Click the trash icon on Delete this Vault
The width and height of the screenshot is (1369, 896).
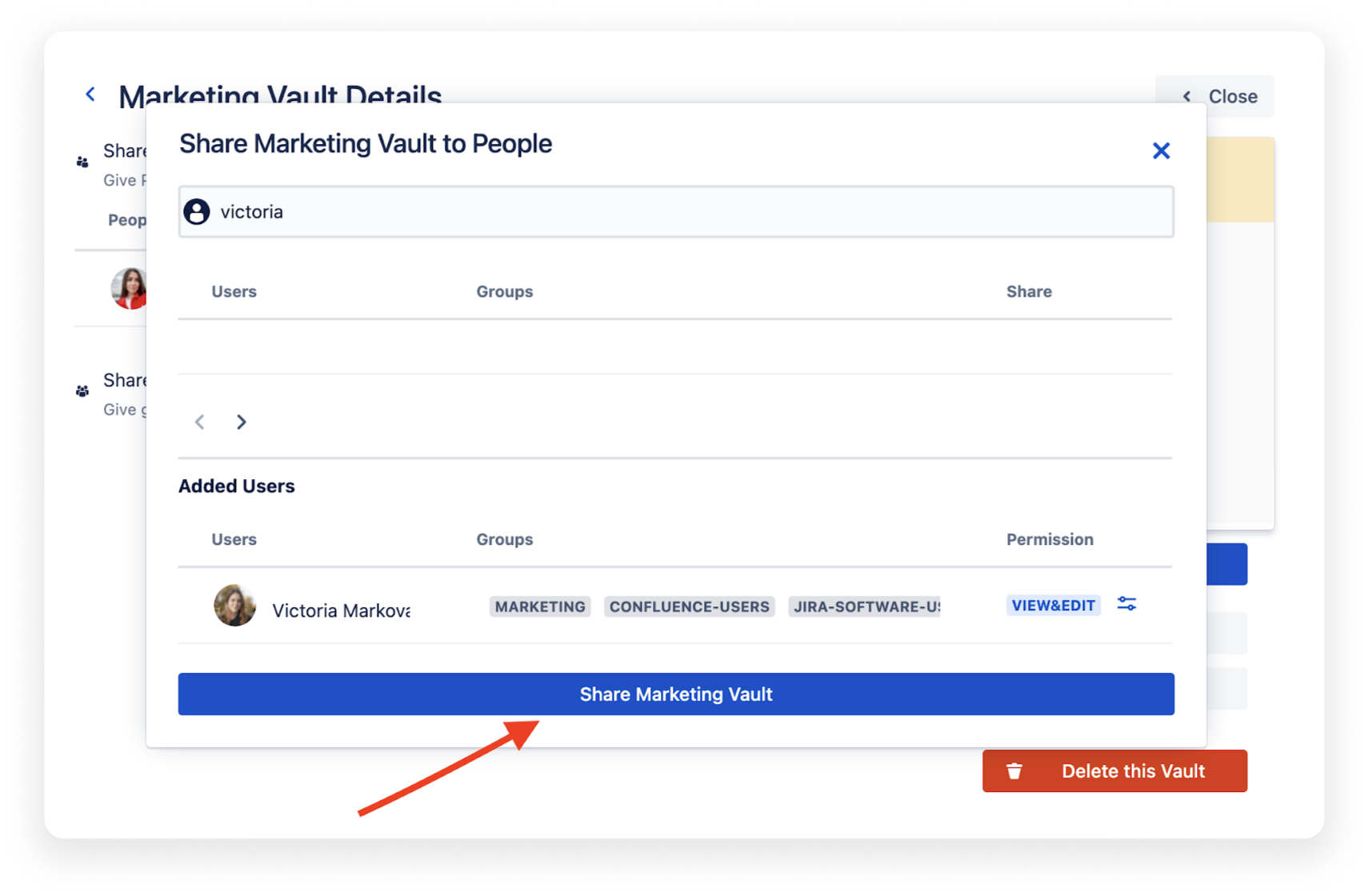pyautogui.click(x=1014, y=770)
